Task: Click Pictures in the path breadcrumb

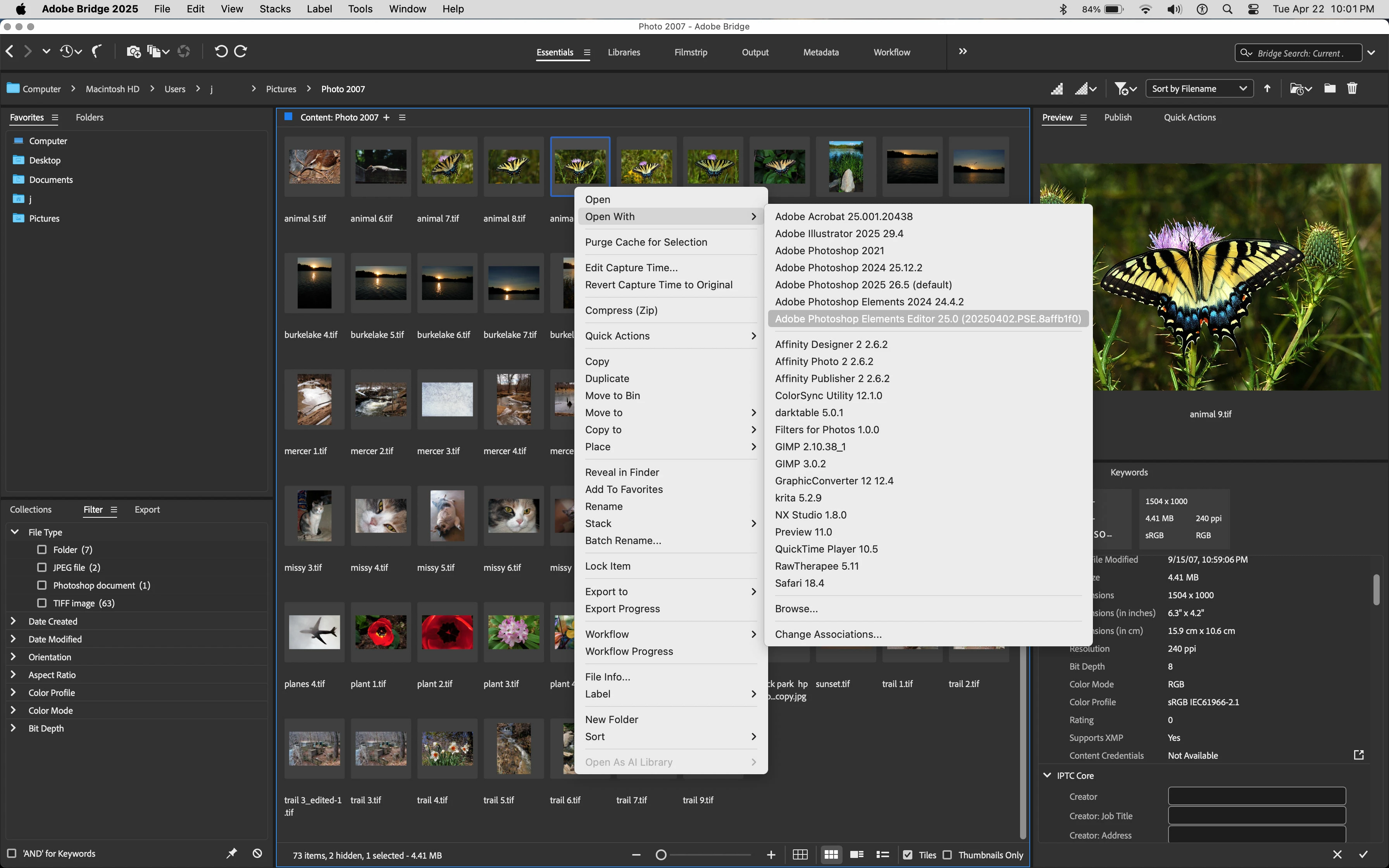Action: 281,89
